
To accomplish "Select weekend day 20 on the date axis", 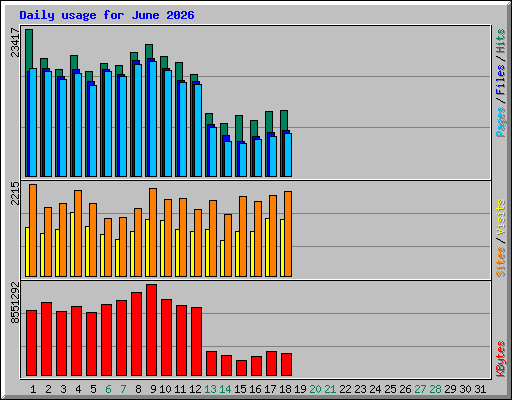I will click(315, 389).
